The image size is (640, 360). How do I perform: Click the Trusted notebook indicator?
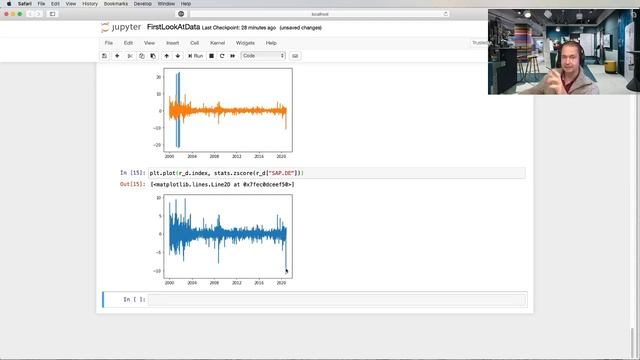480,43
